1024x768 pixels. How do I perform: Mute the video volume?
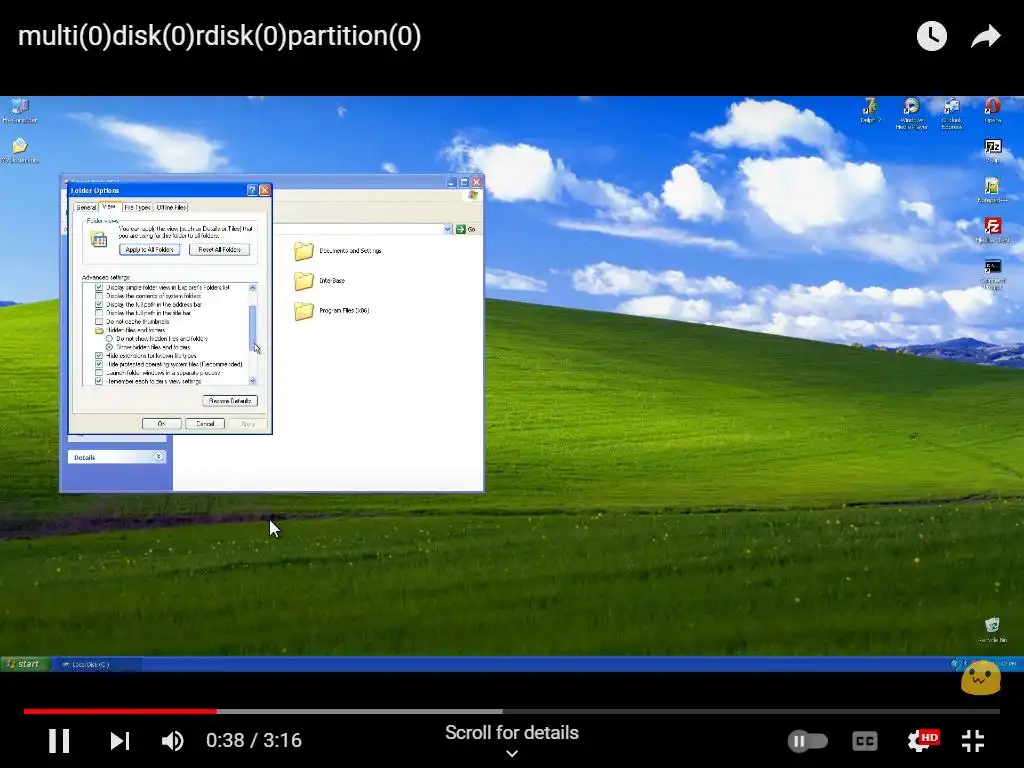pos(172,741)
